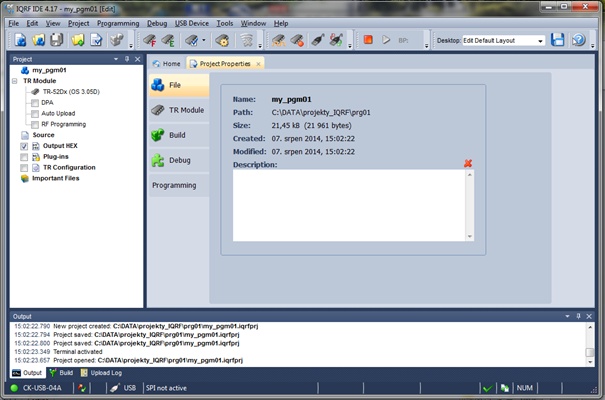Click the gray Play debug arrow
605x400 pixels.
pyautogui.click(x=385, y=40)
